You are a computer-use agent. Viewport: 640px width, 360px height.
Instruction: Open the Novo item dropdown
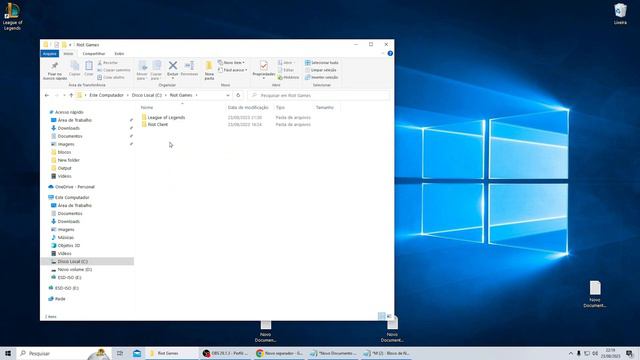pyautogui.click(x=231, y=63)
